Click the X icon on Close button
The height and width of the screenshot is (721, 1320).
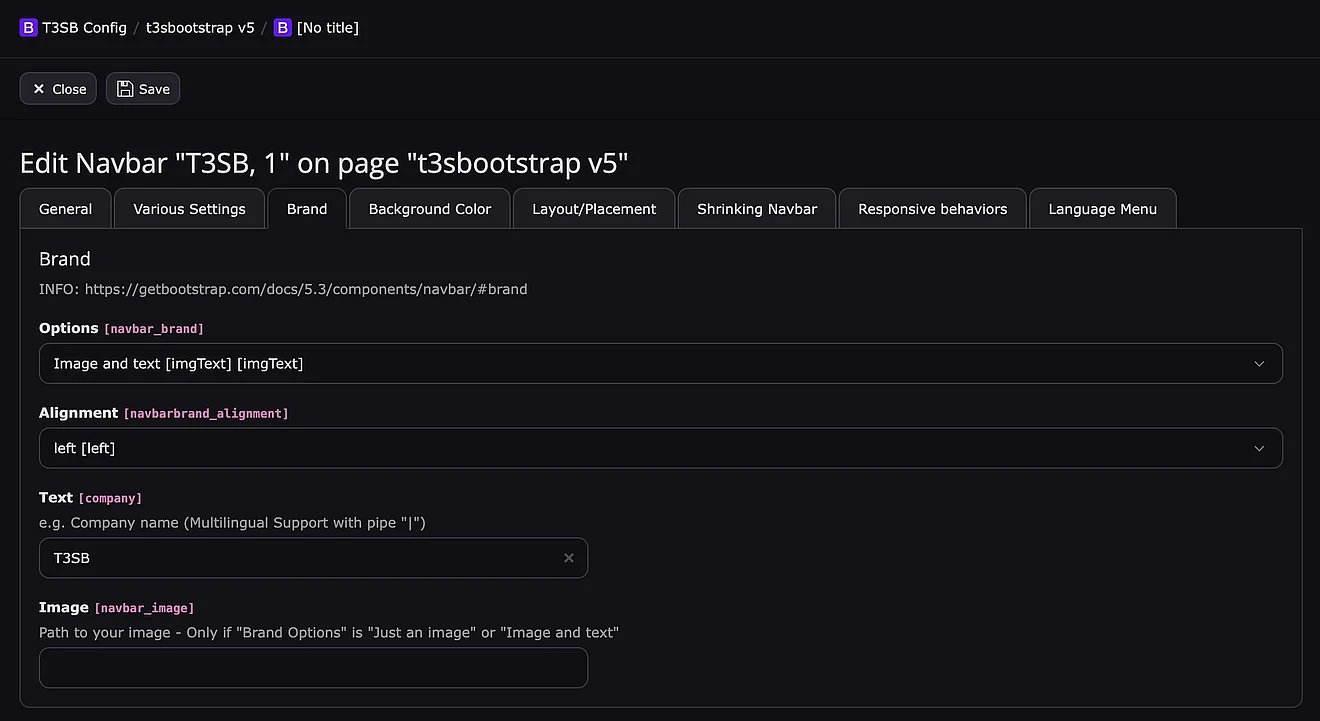[39, 89]
